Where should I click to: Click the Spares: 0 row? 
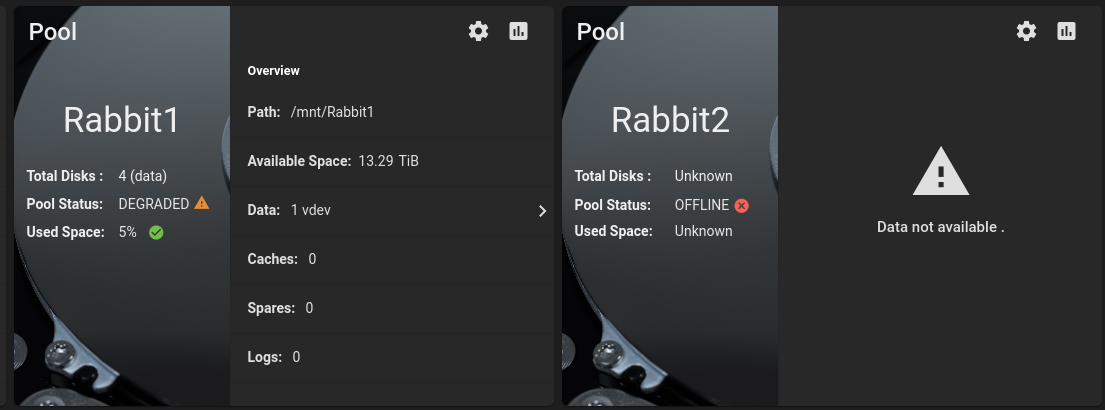click(x=392, y=308)
